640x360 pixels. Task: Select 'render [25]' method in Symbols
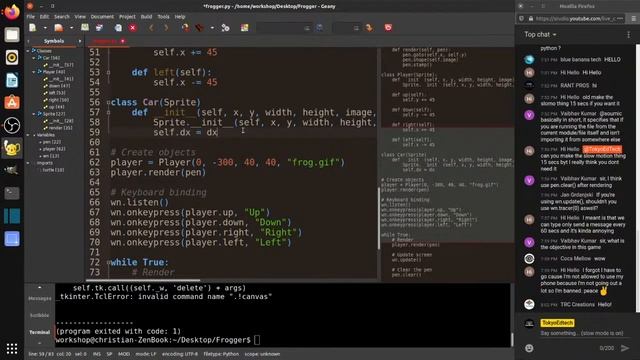pos(61,128)
